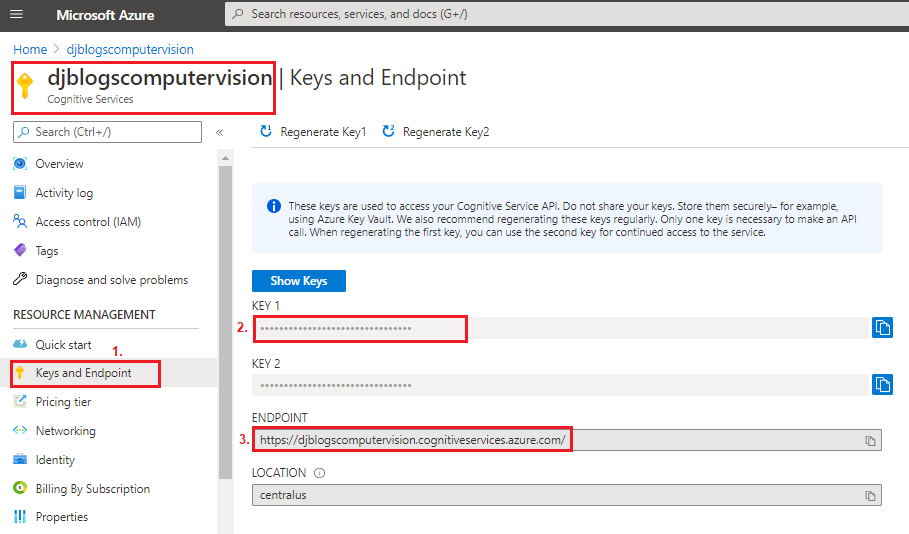909x534 pixels.
Task: Click the Billing By Subscription icon
Action: [20, 488]
